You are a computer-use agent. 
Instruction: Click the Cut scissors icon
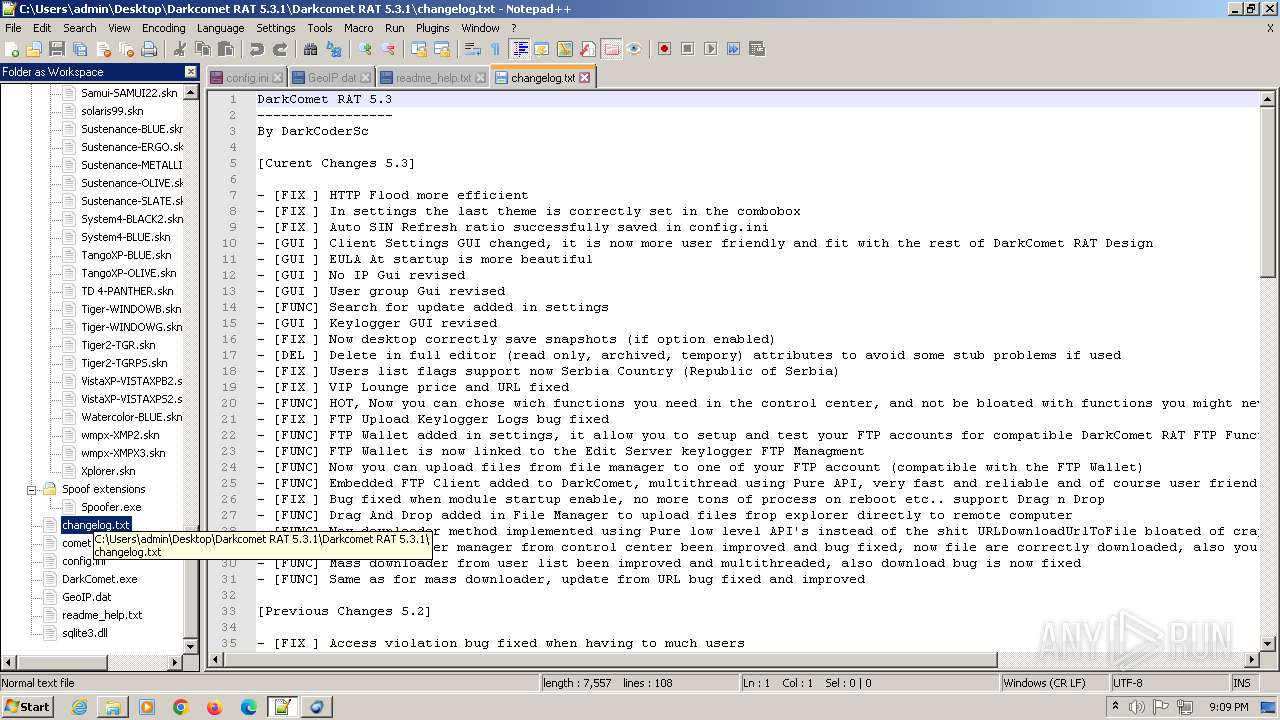[x=180, y=49]
